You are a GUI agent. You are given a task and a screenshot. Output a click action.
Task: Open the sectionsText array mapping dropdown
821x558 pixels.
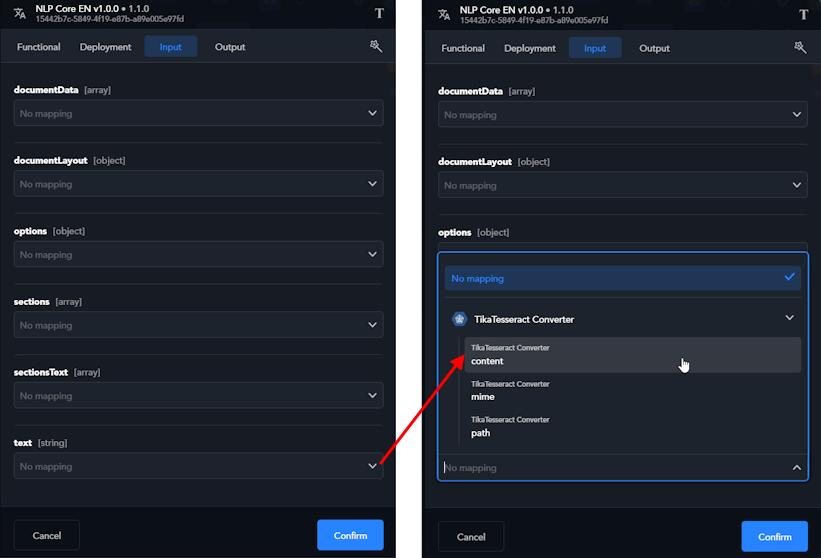[198, 396]
